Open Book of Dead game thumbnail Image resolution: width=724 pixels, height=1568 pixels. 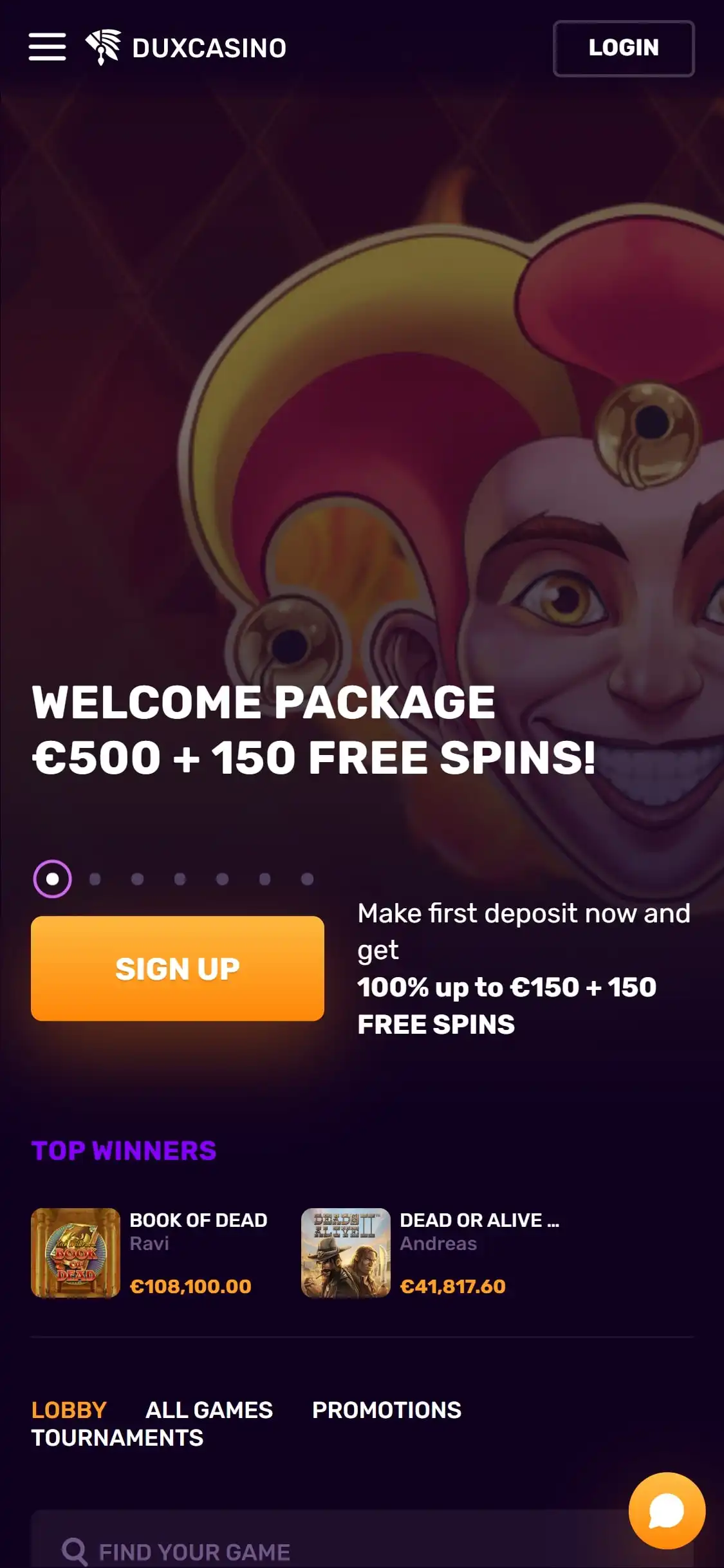[75, 1253]
